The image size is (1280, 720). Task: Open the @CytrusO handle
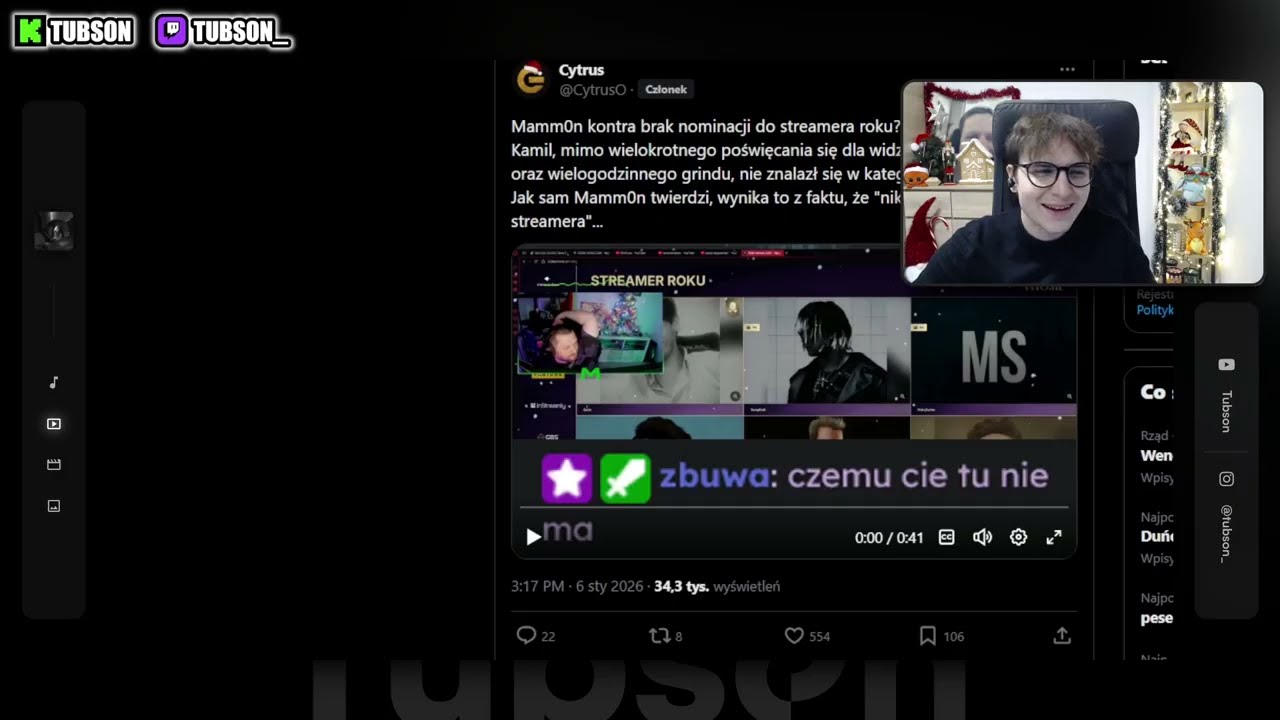click(592, 90)
